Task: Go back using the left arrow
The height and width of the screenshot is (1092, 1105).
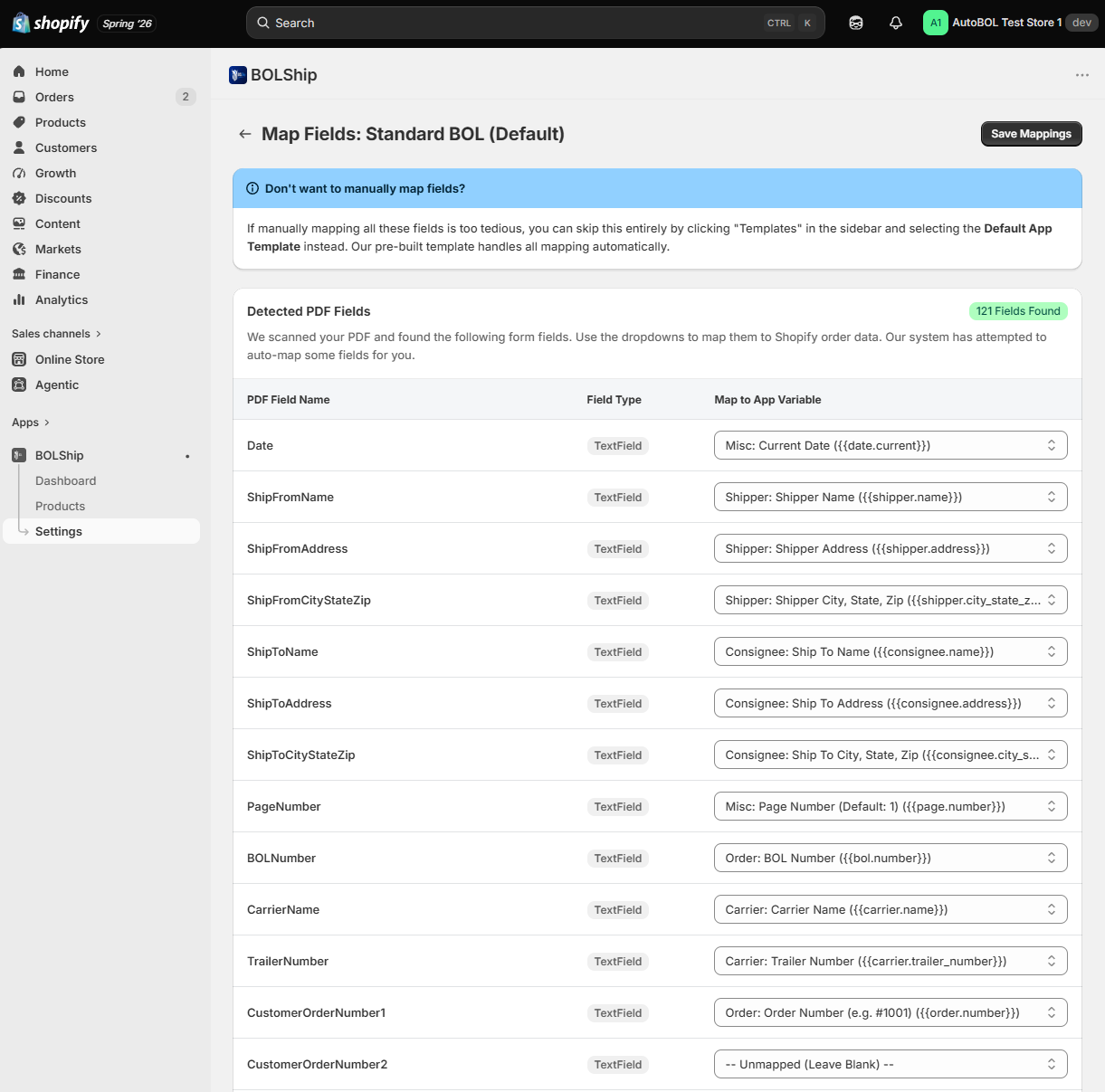Action: pyautogui.click(x=244, y=134)
